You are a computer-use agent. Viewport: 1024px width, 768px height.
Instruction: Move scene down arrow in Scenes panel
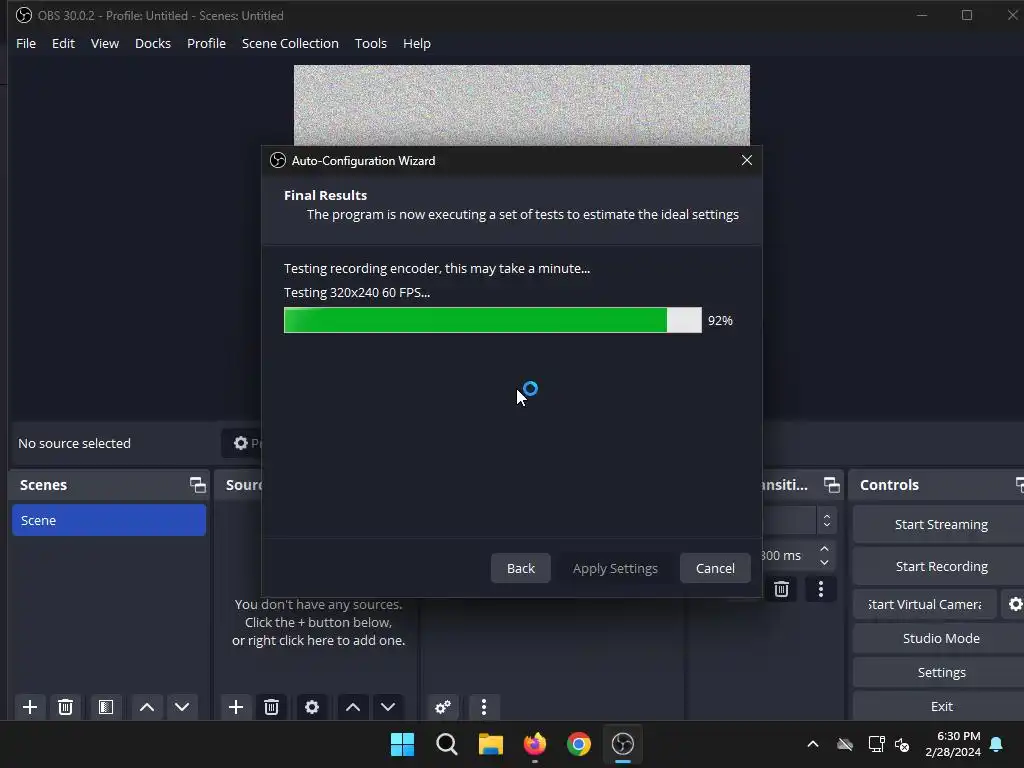click(182, 707)
